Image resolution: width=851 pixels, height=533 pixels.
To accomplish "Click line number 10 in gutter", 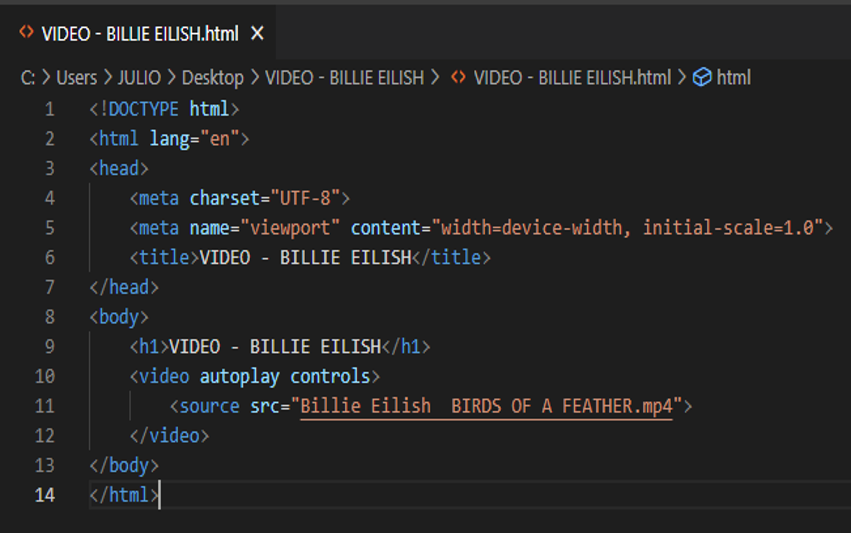I will point(44,377).
